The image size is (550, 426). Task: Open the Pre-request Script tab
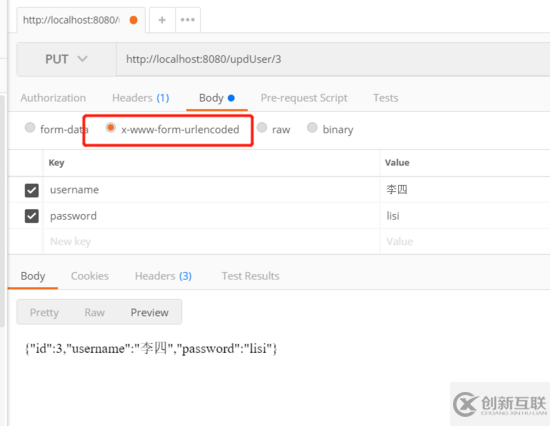(304, 98)
